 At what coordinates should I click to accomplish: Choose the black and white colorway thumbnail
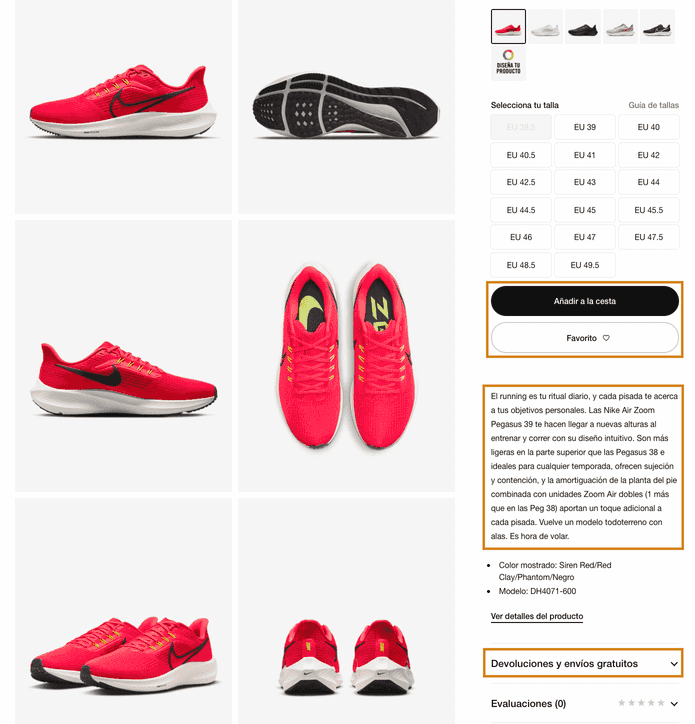coord(657,26)
